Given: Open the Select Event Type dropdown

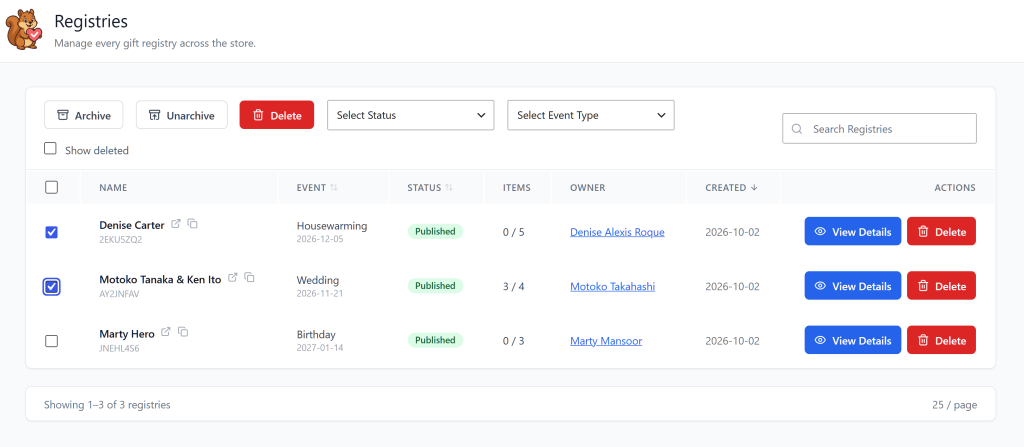Looking at the screenshot, I should [590, 115].
